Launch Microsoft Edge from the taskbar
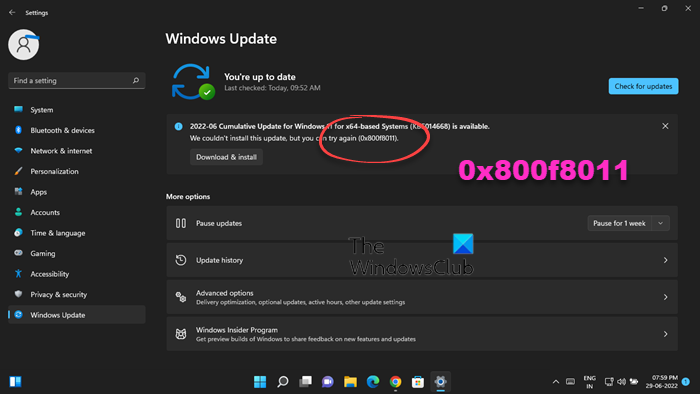 373,382
